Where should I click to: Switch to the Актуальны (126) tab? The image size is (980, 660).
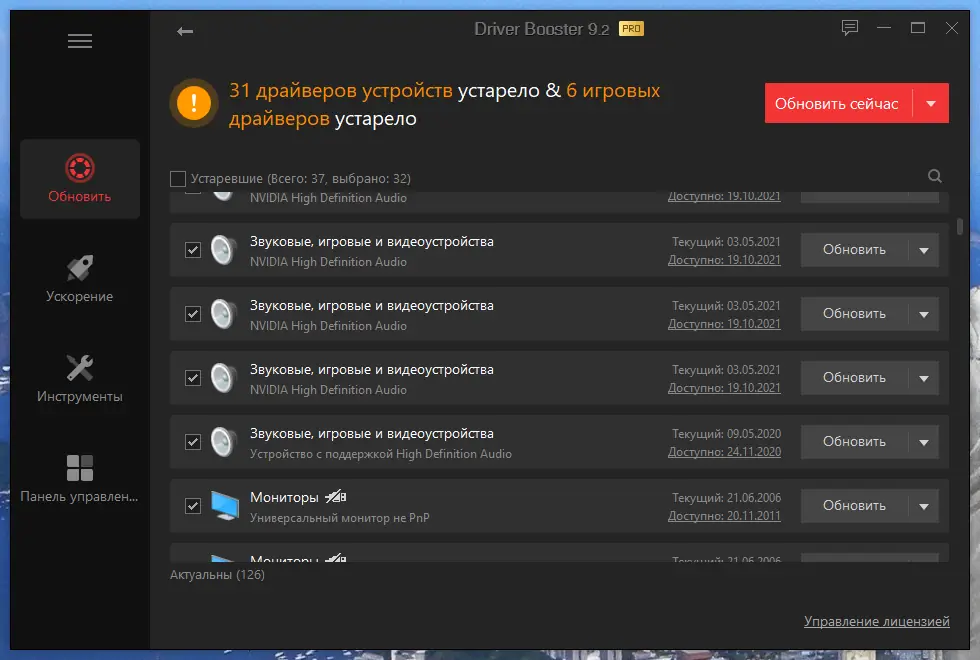(215, 575)
